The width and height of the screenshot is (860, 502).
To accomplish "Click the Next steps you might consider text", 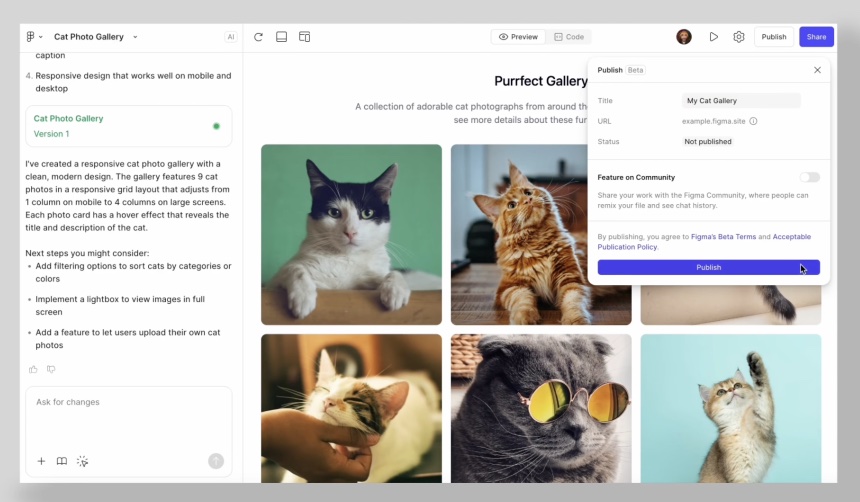I will coord(87,253).
